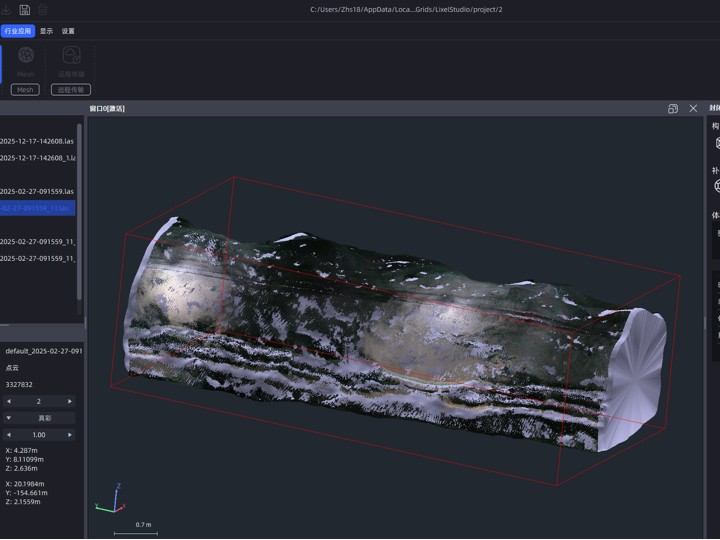Close the 窗口0 viewport with X

(x=693, y=108)
